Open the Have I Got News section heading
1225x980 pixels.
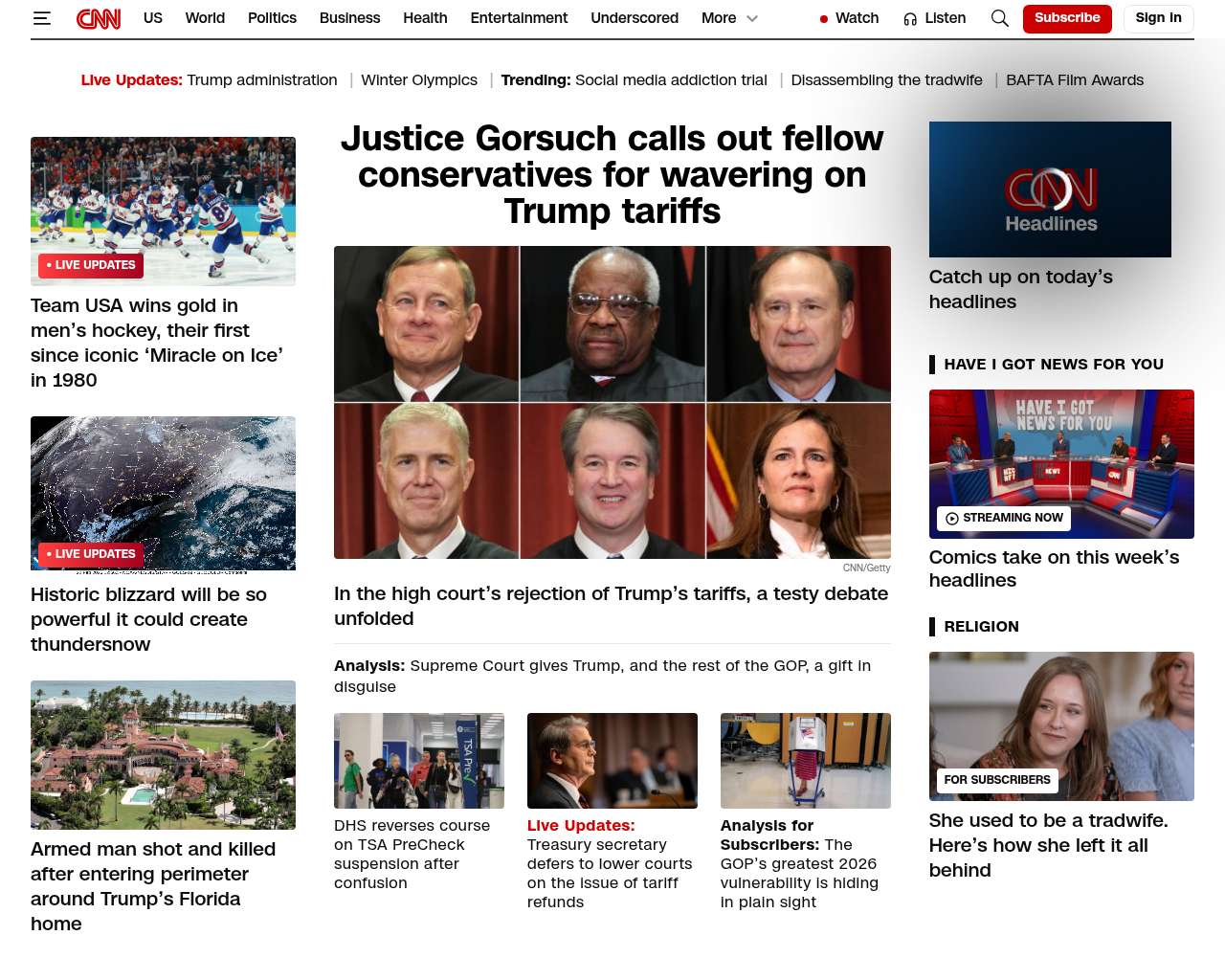1054,365
